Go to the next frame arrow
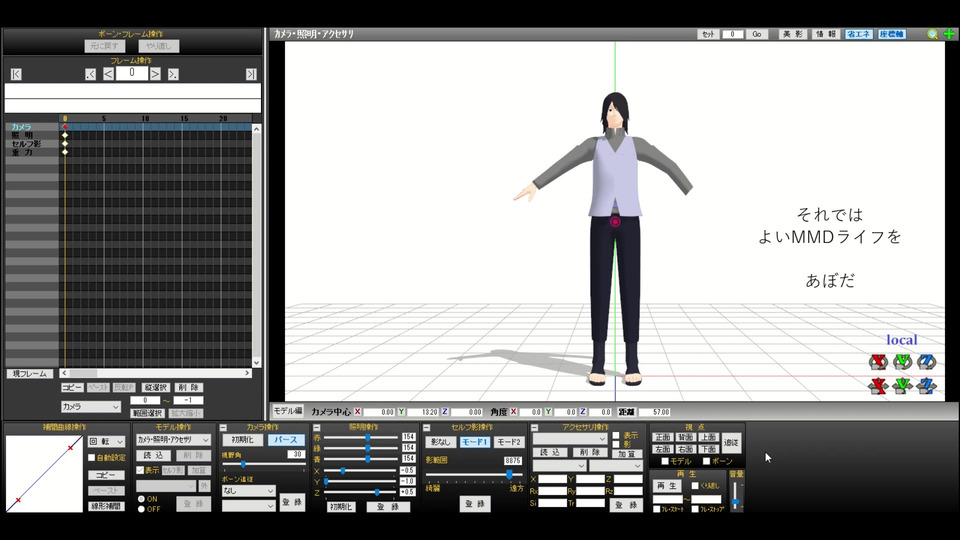This screenshot has width=960, height=540. tap(155, 74)
